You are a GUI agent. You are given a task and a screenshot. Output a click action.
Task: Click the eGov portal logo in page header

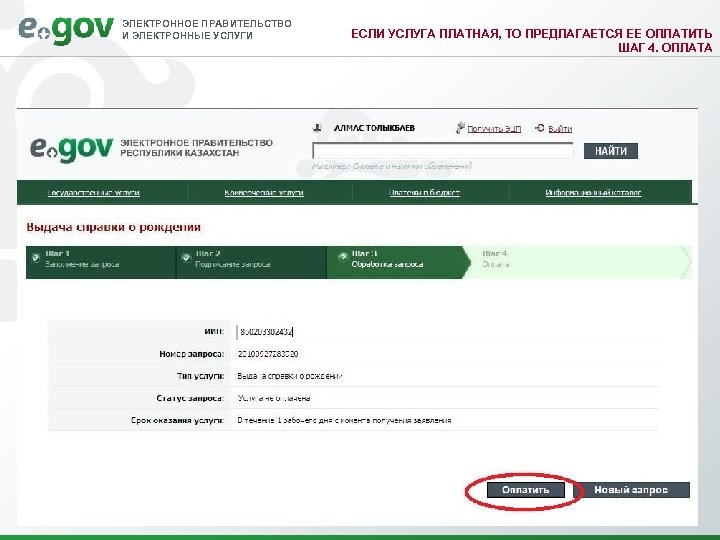point(71,148)
